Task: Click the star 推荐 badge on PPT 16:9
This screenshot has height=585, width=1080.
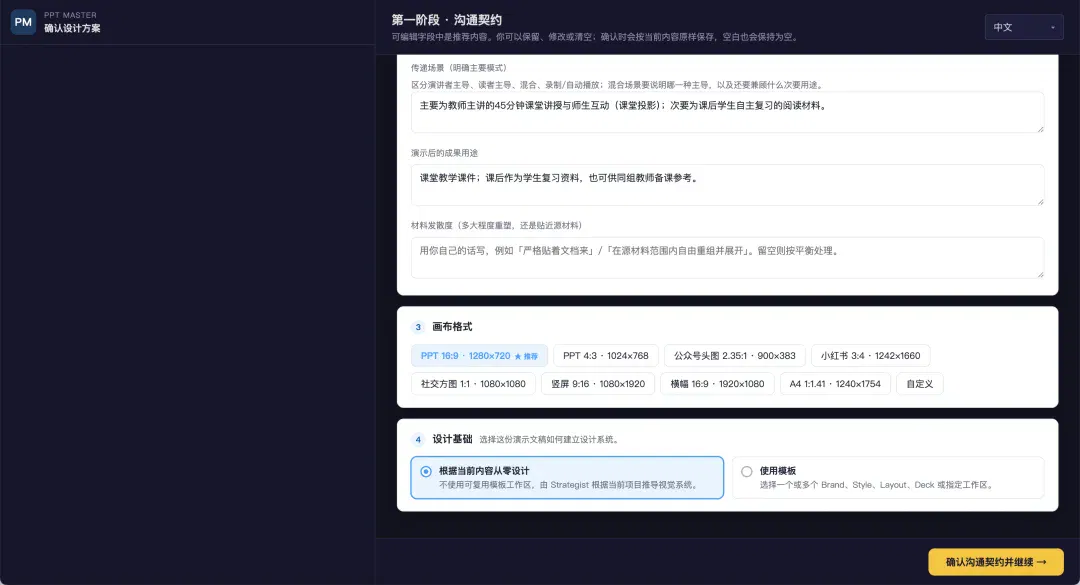Action: coord(526,356)
